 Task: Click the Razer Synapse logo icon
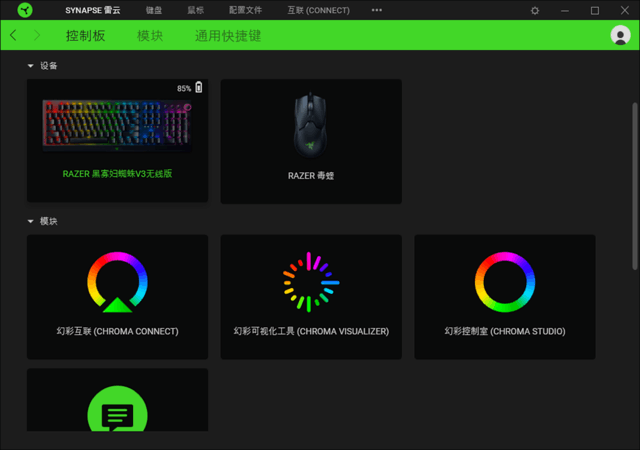25,10
